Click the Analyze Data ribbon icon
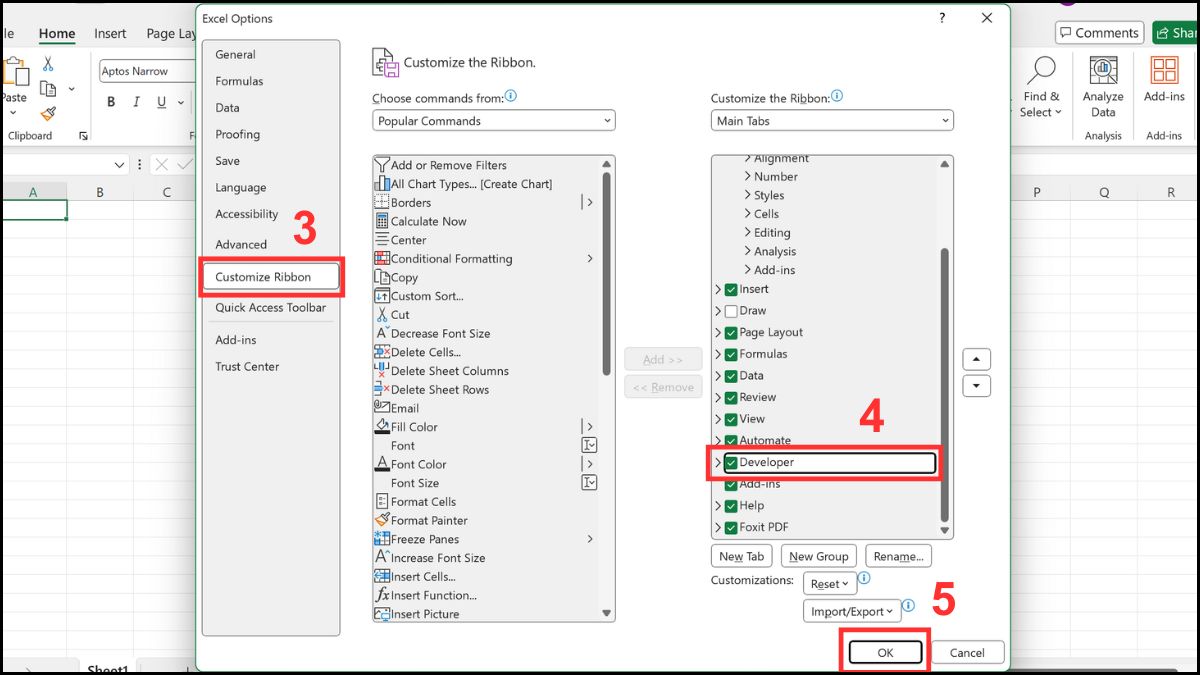Screen dimensions: 1200x675 [x=1101, y=85]
